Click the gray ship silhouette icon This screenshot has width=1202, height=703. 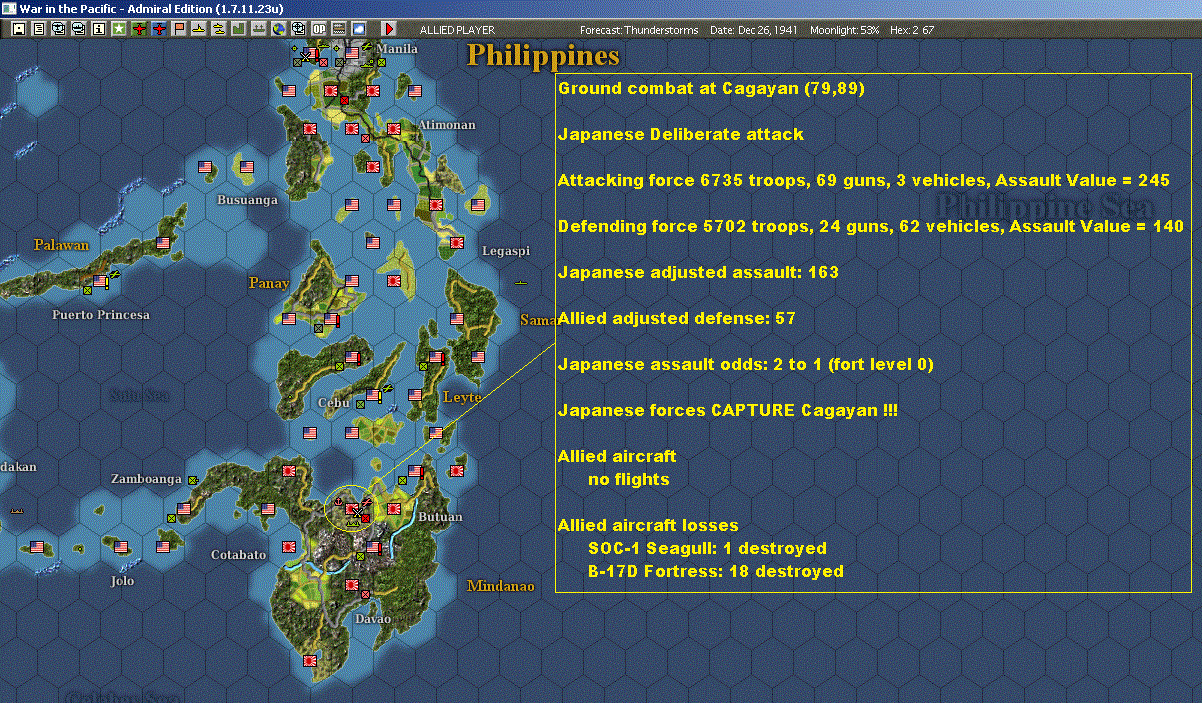click(x=259, y=30)
